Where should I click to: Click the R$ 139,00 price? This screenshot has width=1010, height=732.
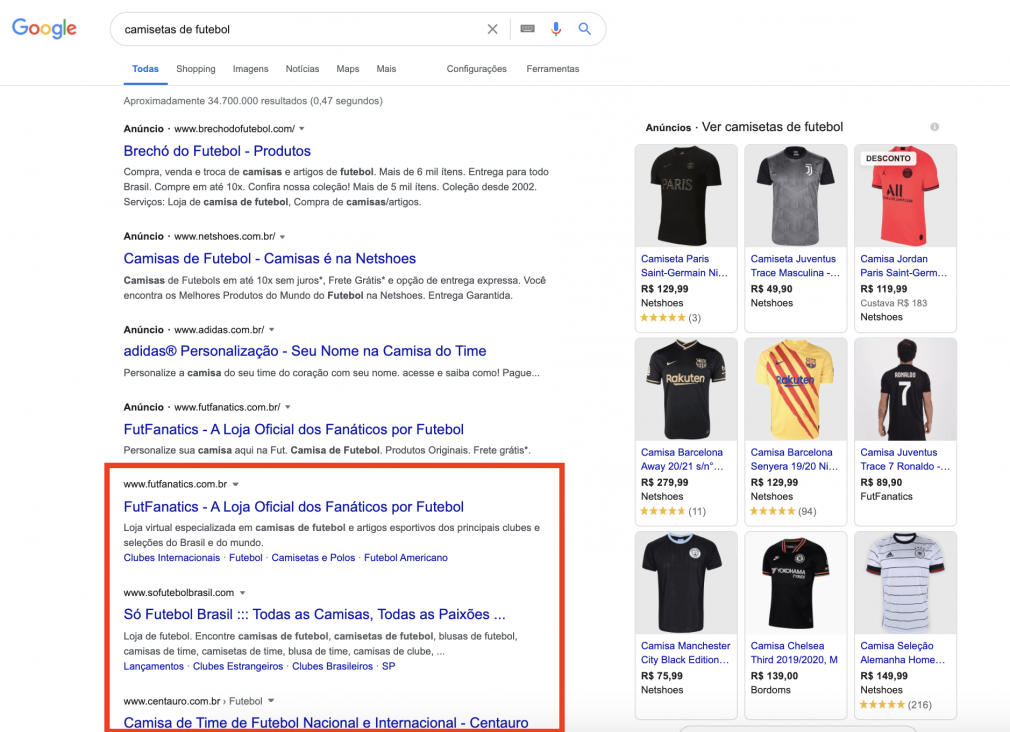(774, 676)
